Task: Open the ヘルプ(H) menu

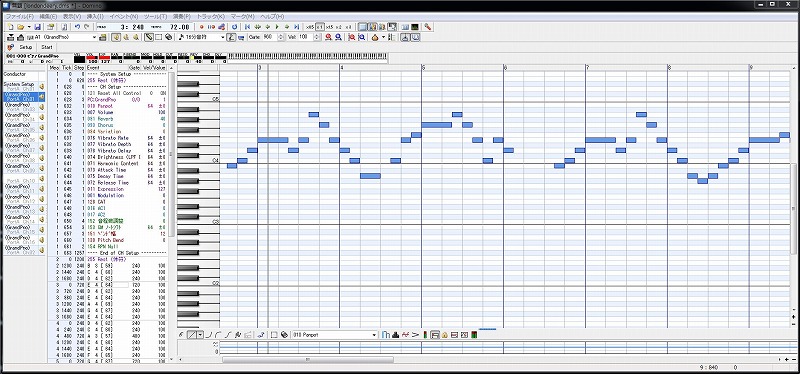Action: click(x=270, y=17)
